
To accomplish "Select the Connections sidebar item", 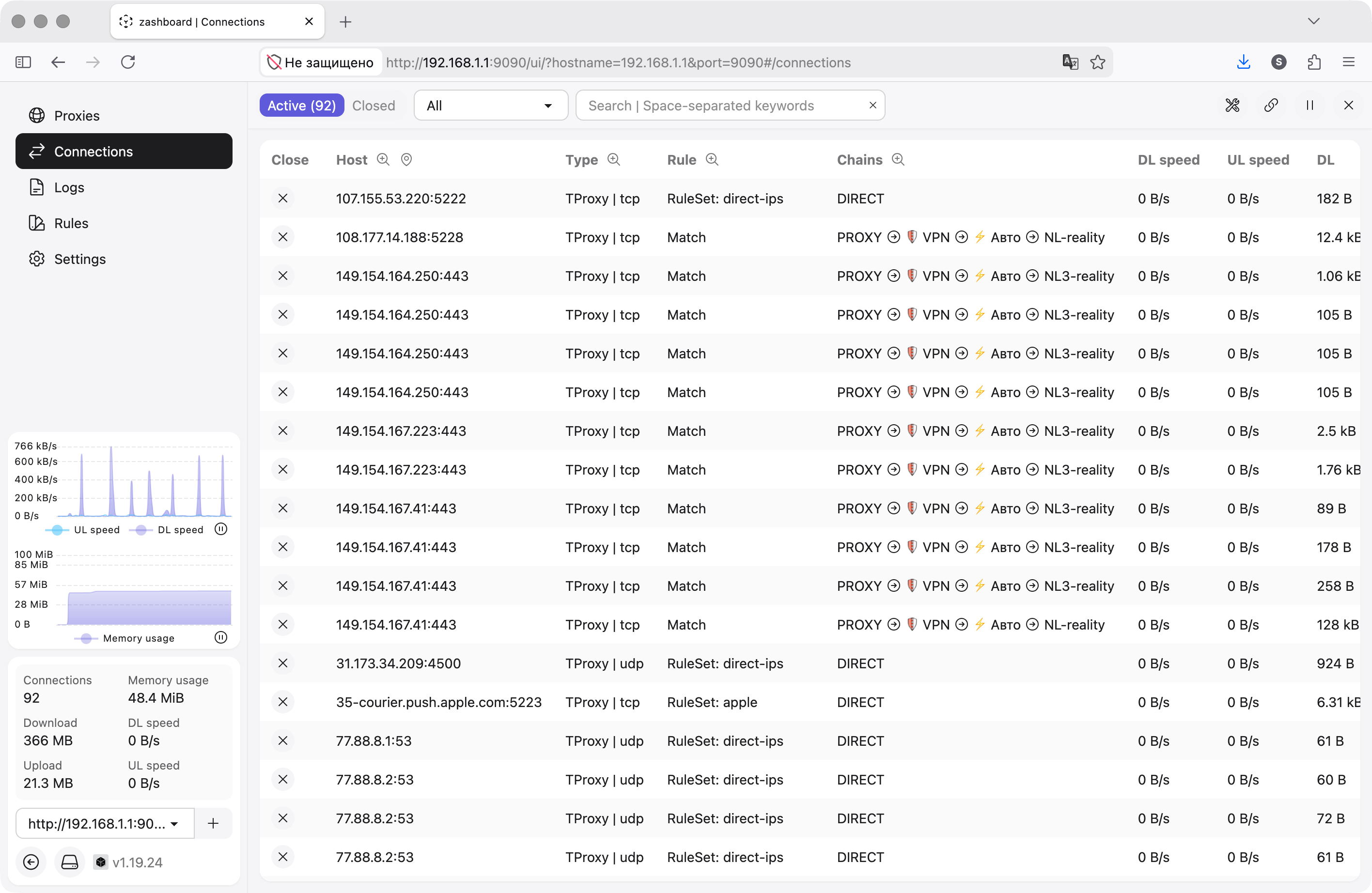I will 124,152.
